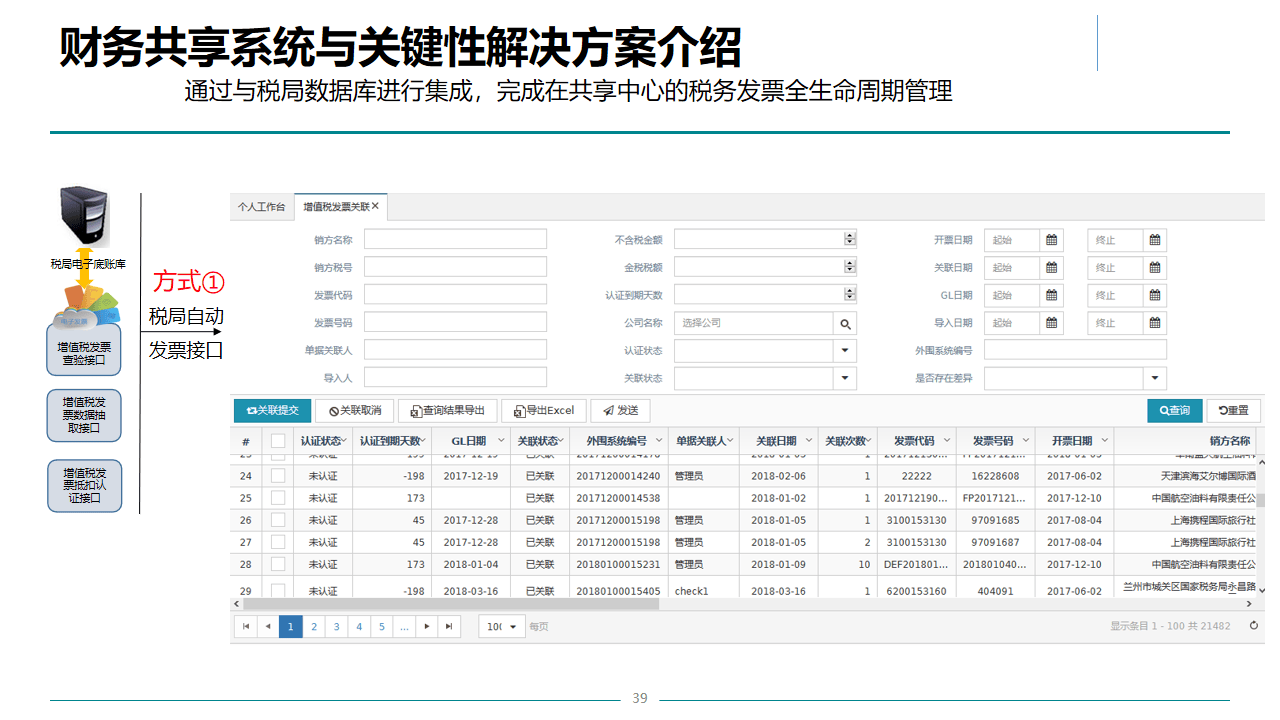Click the 增值税发票数据抽取接口 box
1280x720 pixels.
tap(84, 415)
